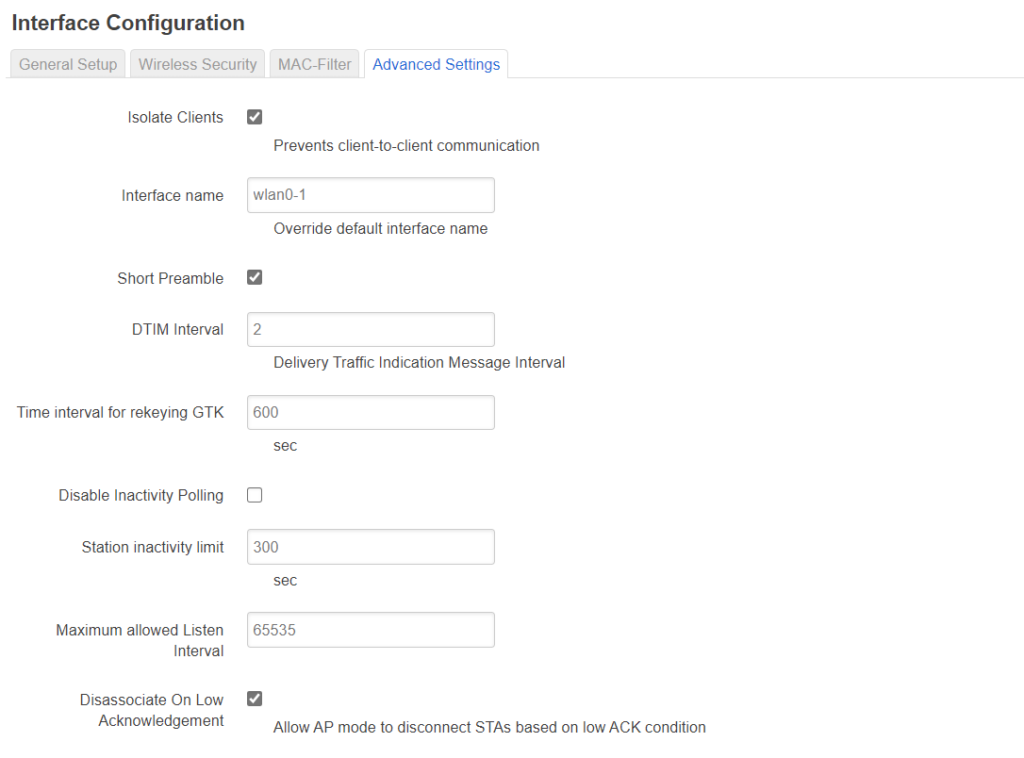
Task: Disable the Short Preamble checkbox
Action: [x=255, y=278]
